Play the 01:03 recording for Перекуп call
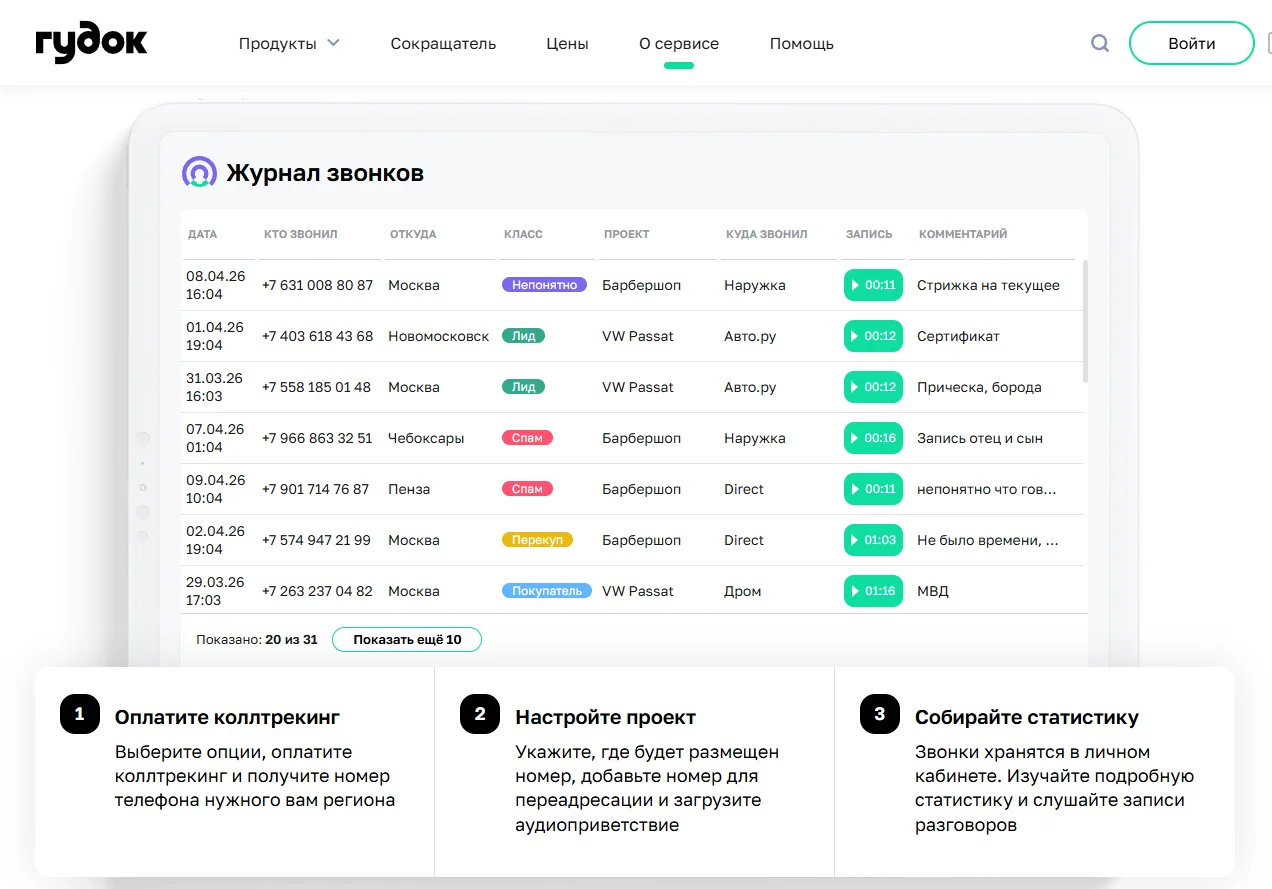Screen dimensions: 1272x889 click(x=873, y=540)
